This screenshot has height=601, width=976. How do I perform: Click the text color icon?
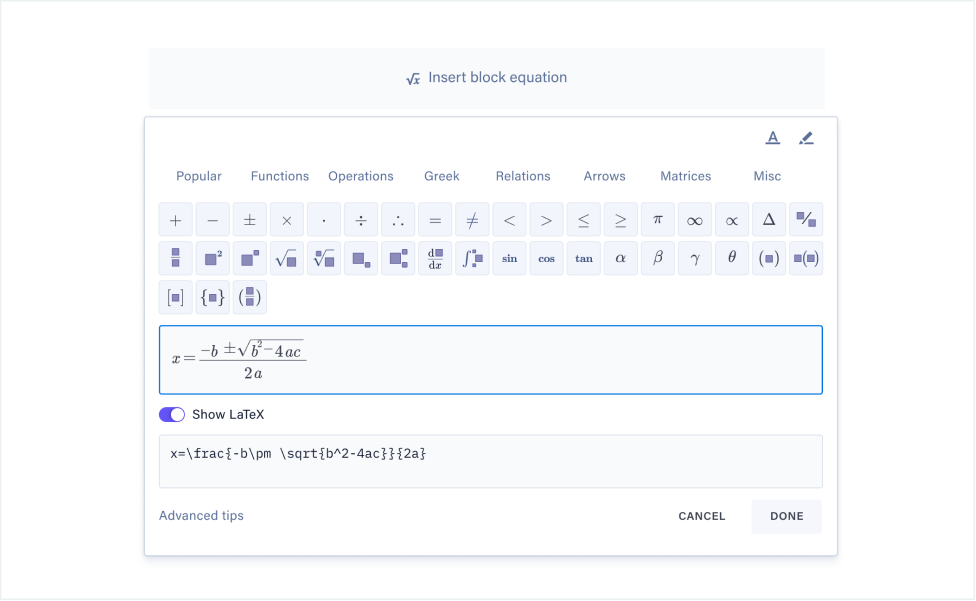point(772,138)
